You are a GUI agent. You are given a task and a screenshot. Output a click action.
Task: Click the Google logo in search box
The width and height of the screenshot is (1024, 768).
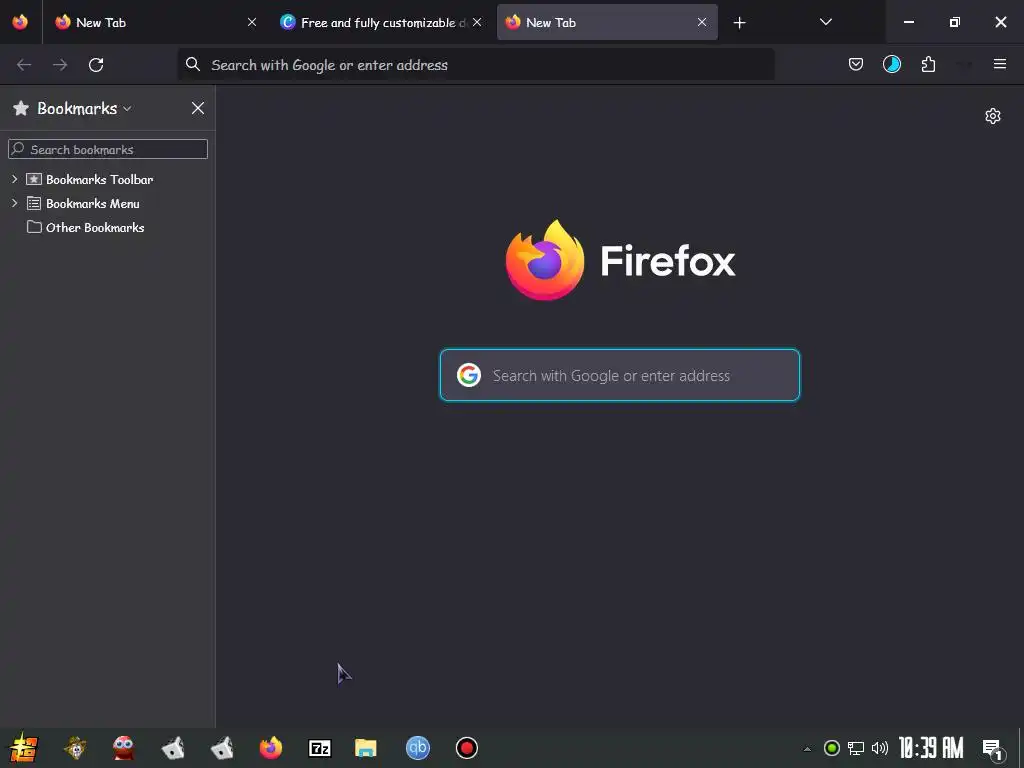[469, 375]
